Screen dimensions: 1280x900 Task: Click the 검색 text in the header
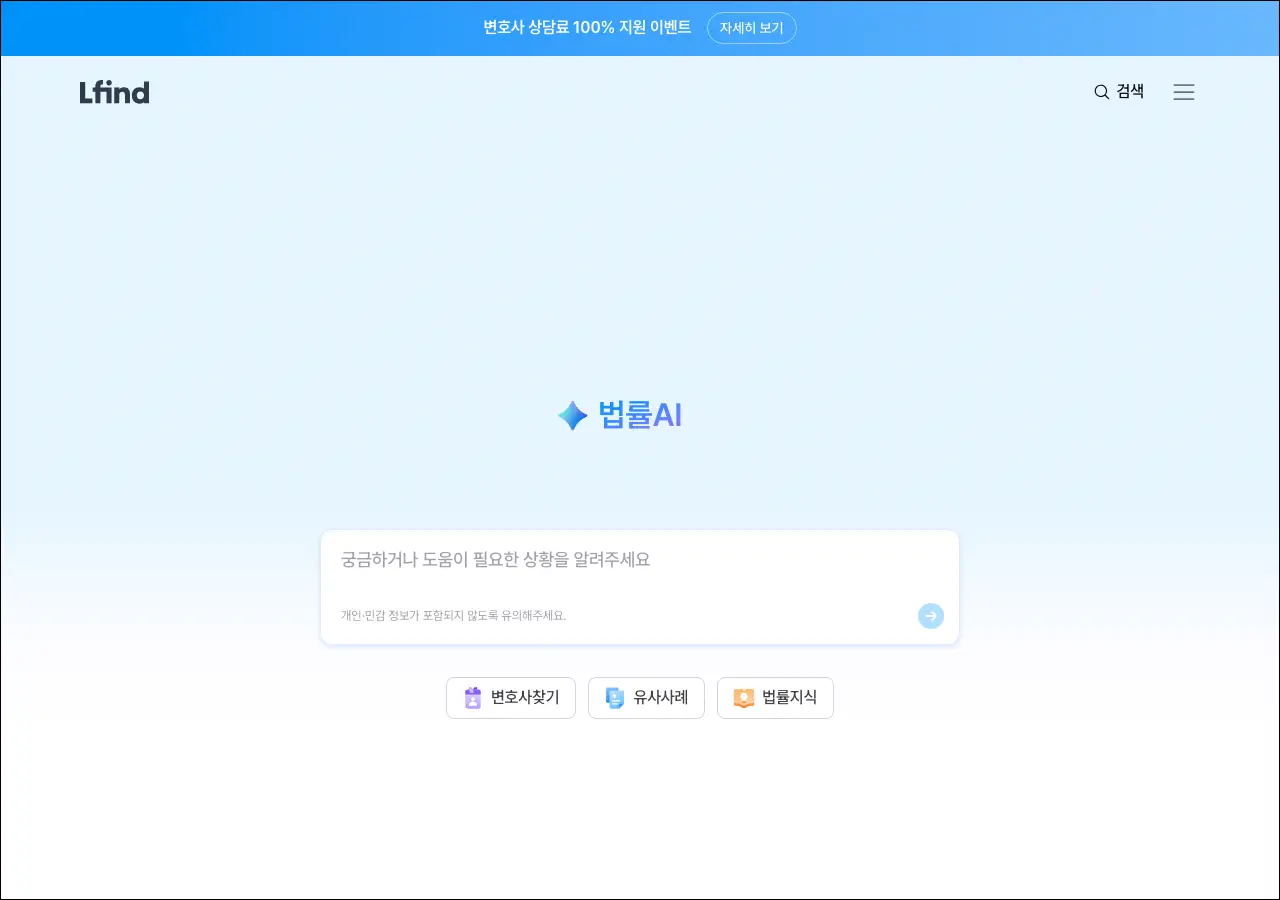coord(1130,92)
